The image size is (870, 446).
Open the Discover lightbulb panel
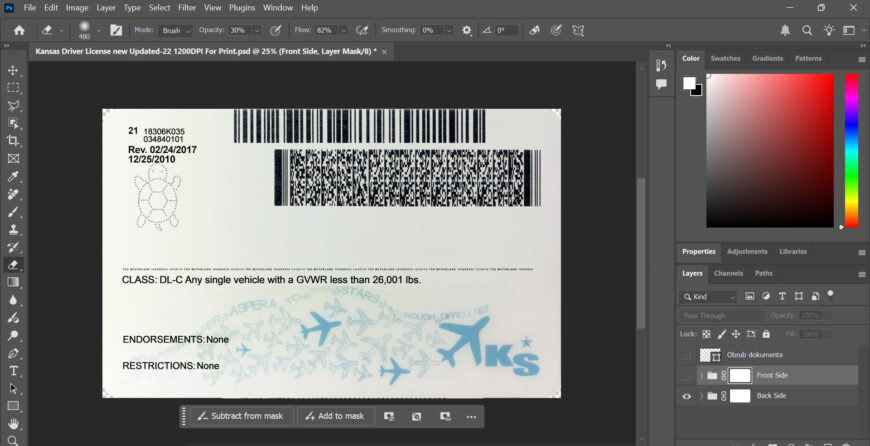(x=828, y=31)
